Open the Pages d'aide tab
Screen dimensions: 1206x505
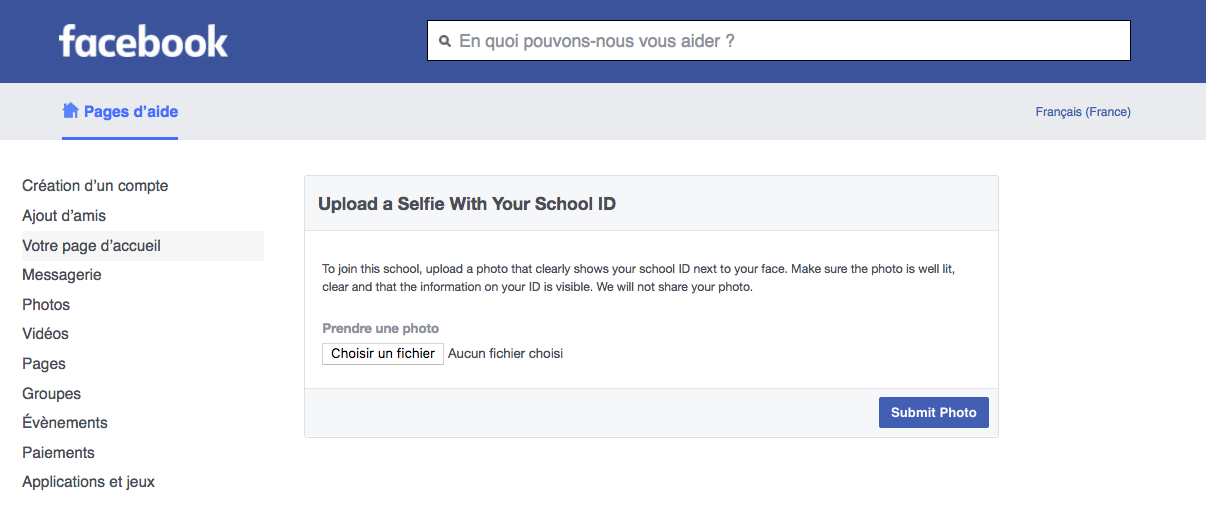[120, 111]
